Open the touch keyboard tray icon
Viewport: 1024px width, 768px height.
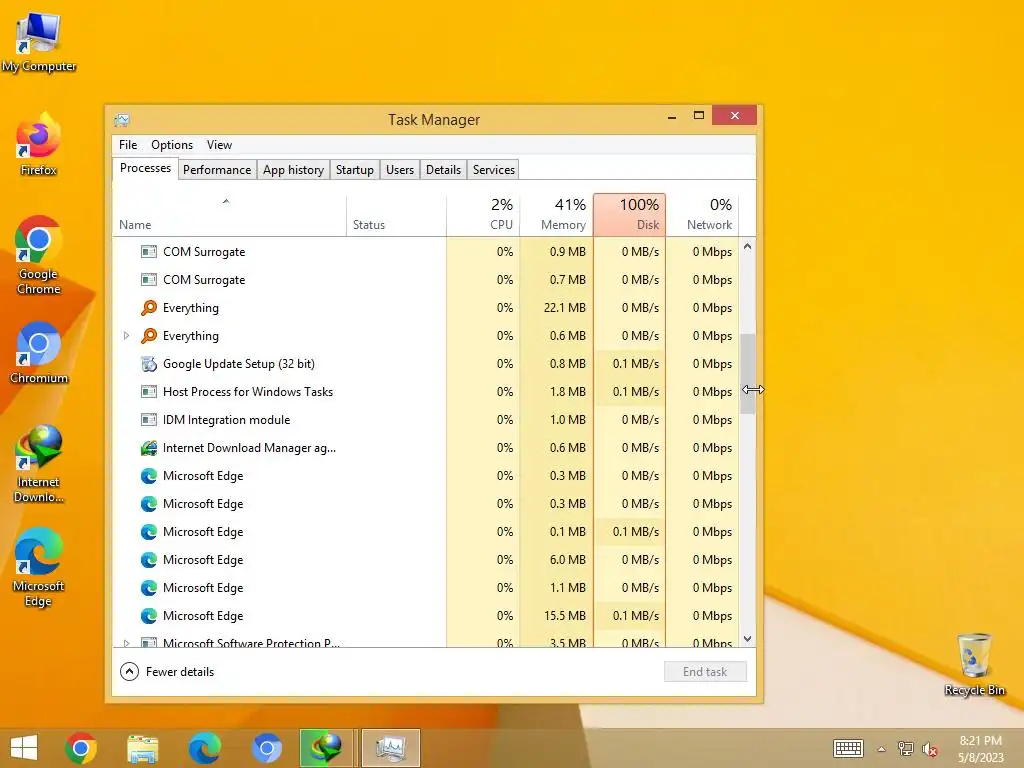tap(848, 748)
